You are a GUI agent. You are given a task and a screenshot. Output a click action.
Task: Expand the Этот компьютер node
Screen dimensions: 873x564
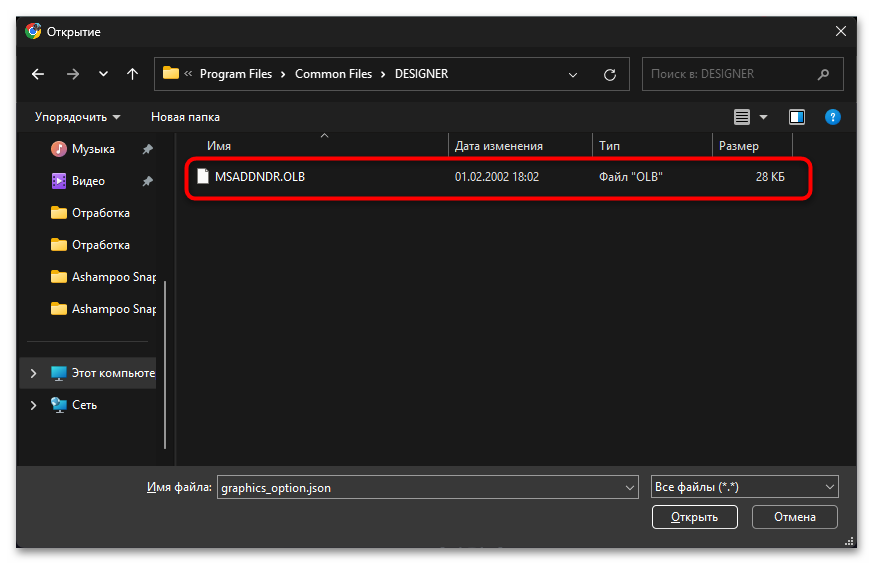point(33,373)
